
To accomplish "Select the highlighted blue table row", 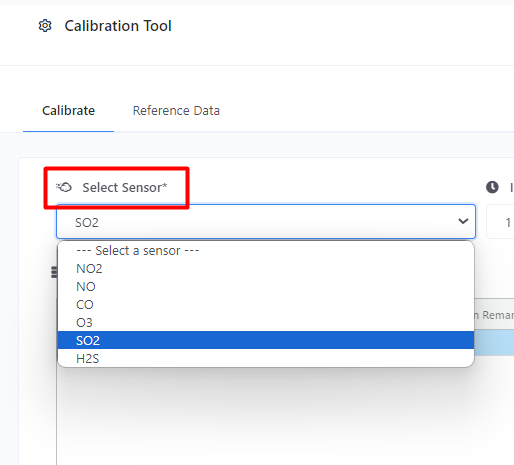I will click(494, 343).
